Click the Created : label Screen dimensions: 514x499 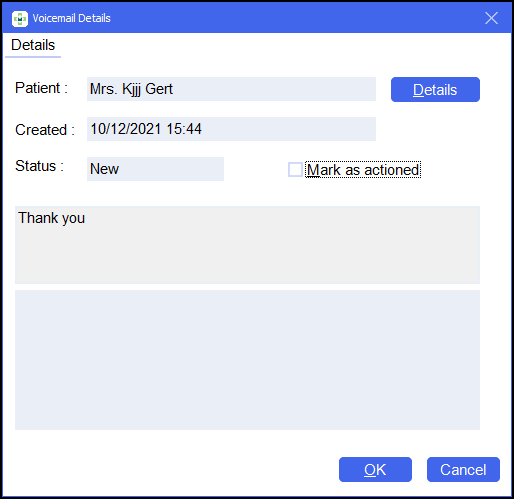[x=45, y=130]
